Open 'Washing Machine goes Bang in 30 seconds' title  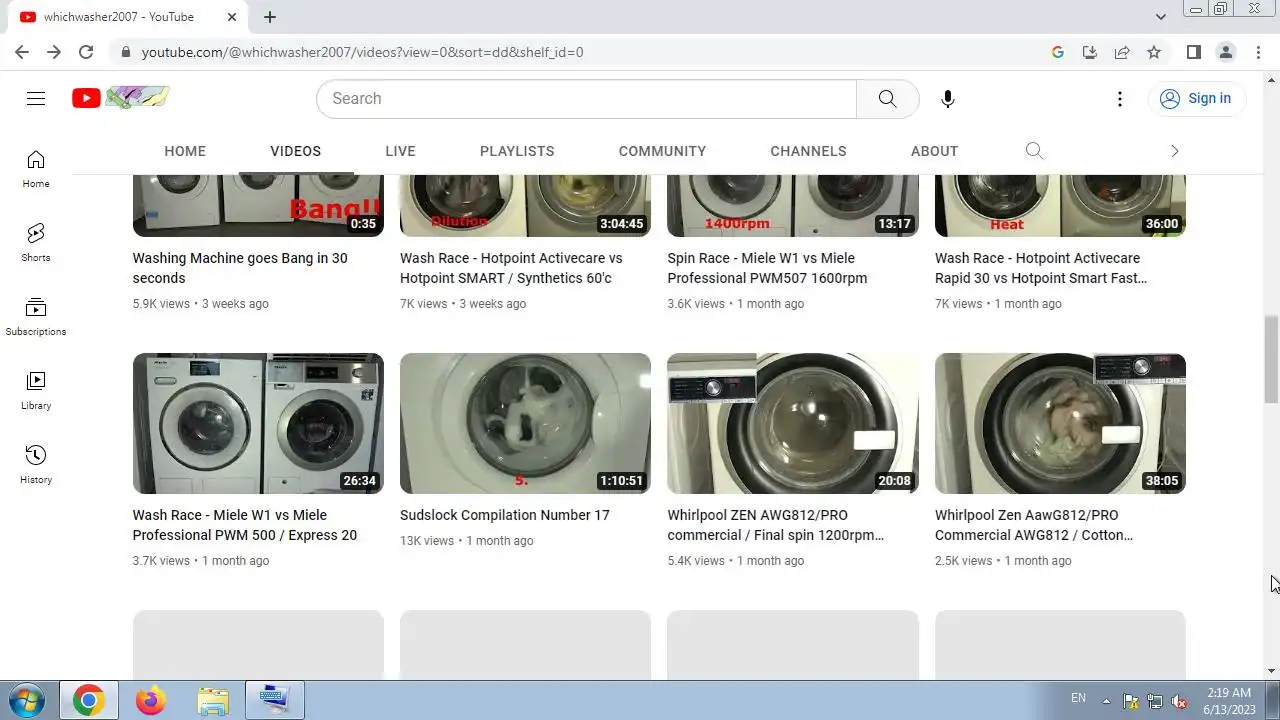[240, 268]
